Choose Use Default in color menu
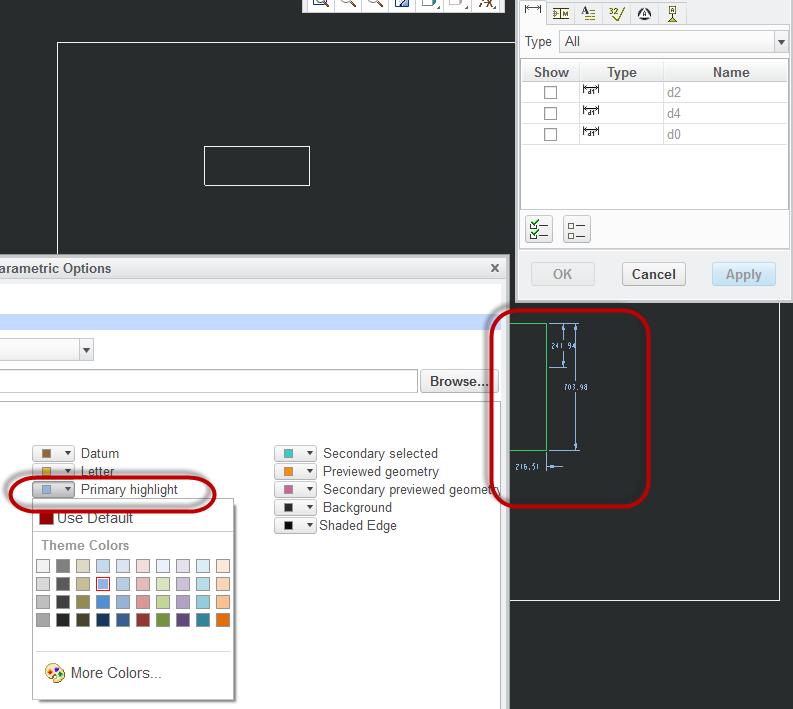793x709 pixels. pos(95,518)
